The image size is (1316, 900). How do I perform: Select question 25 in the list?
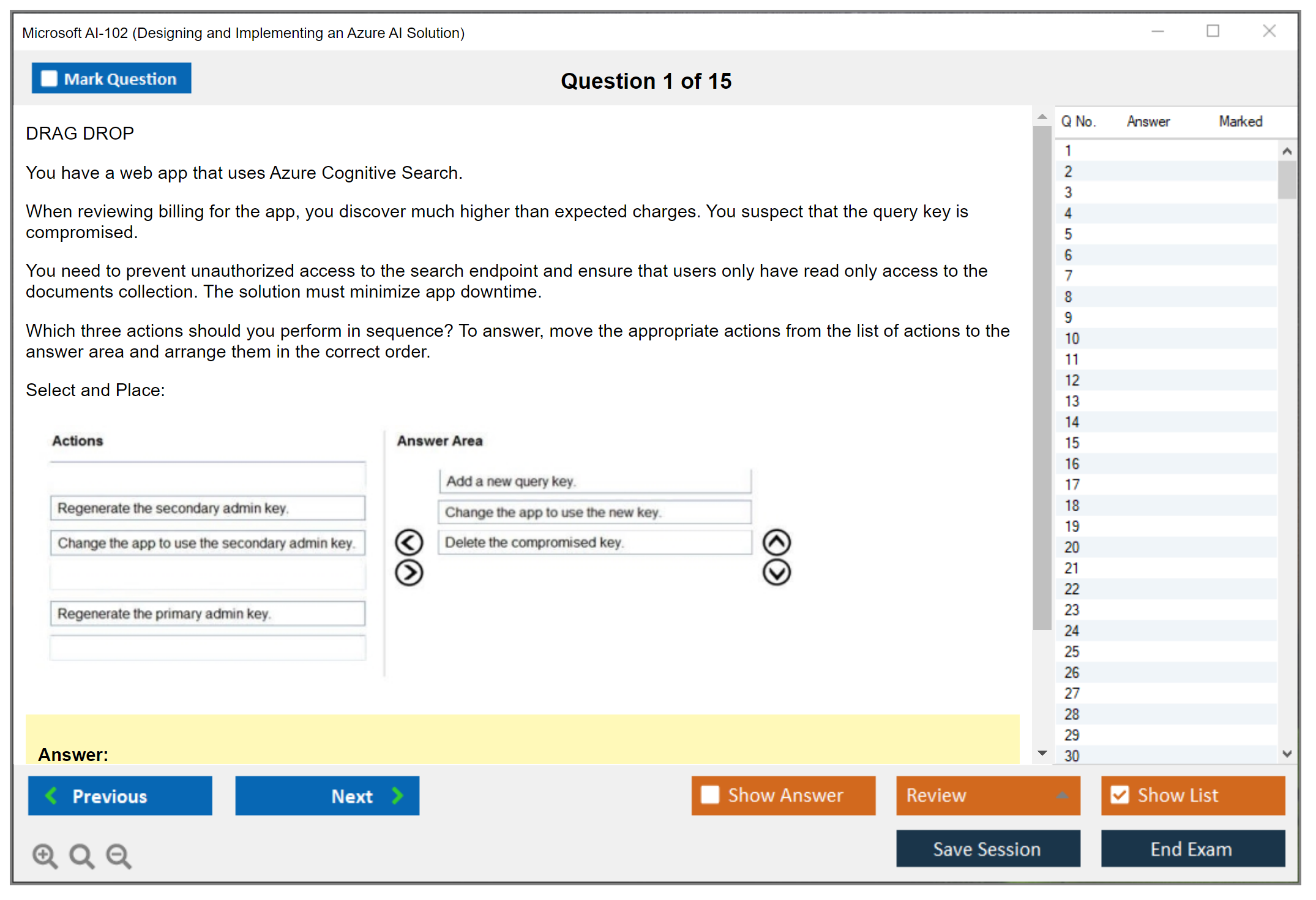(1072, 651)
